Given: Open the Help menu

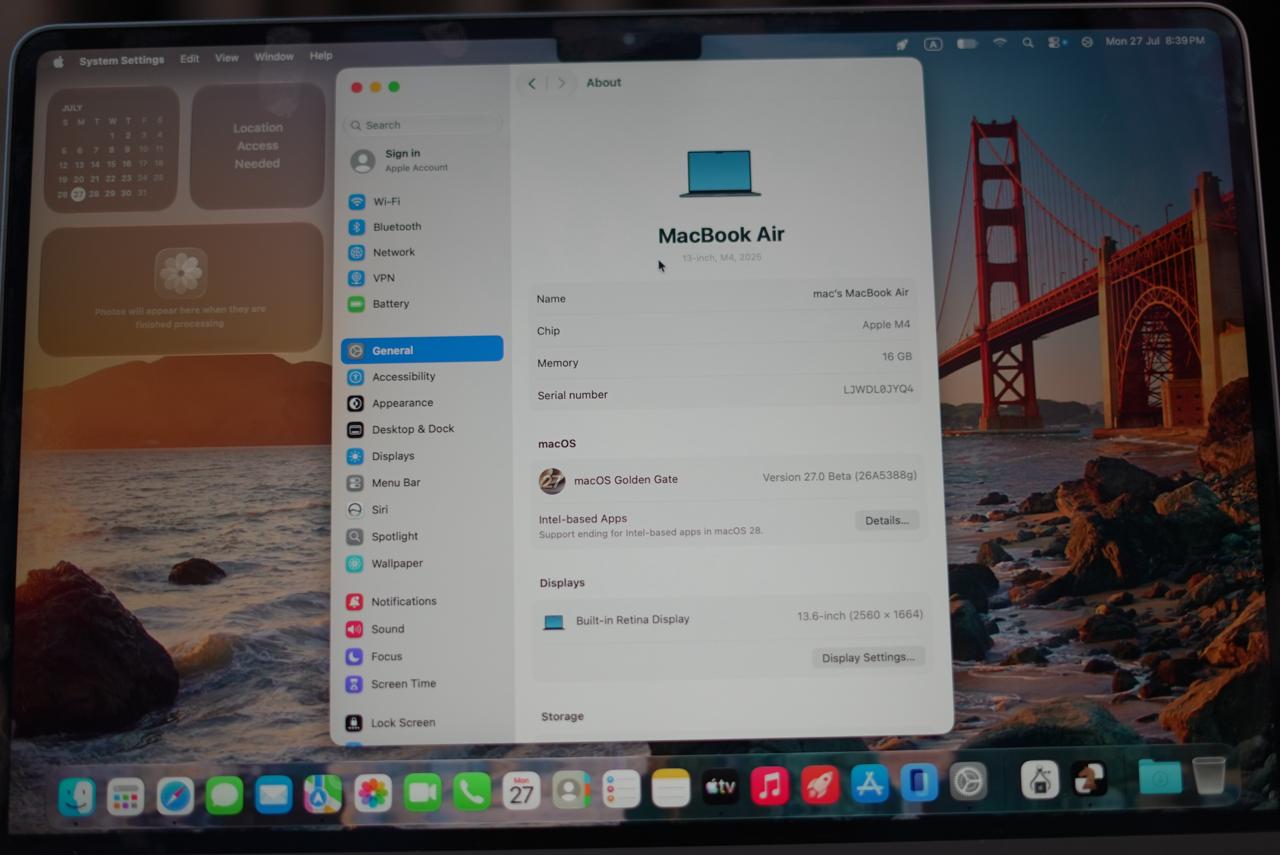Looking at the screenshot, I should 321,56.
